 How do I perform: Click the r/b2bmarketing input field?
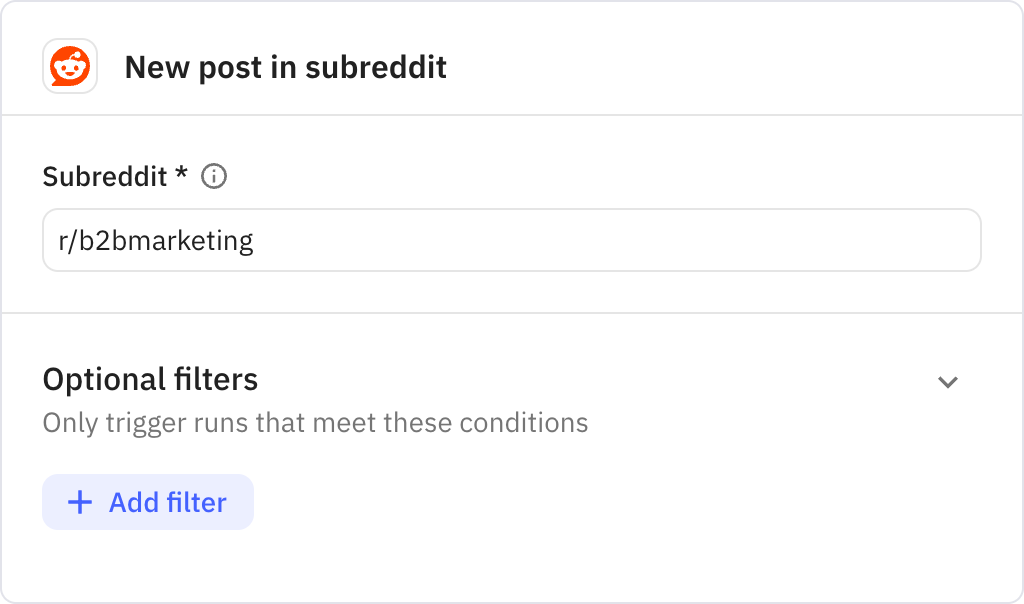[x=511, y=239]
